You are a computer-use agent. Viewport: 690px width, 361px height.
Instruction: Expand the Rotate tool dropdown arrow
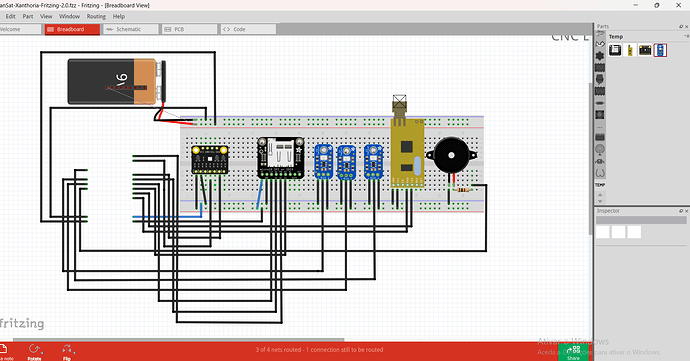42,352
